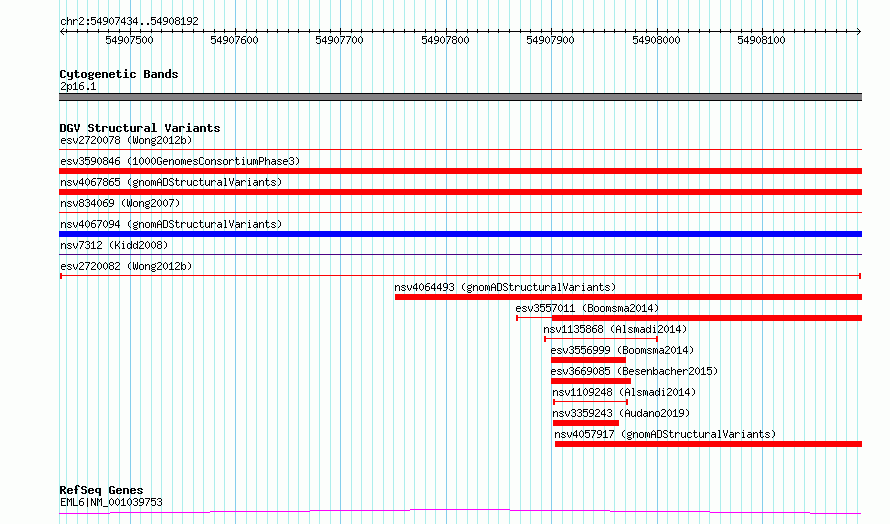Open esv3557011 (Boomsma2014) label
The width and height of the screenshot is (890, 524).
click(x=587, y=308)
